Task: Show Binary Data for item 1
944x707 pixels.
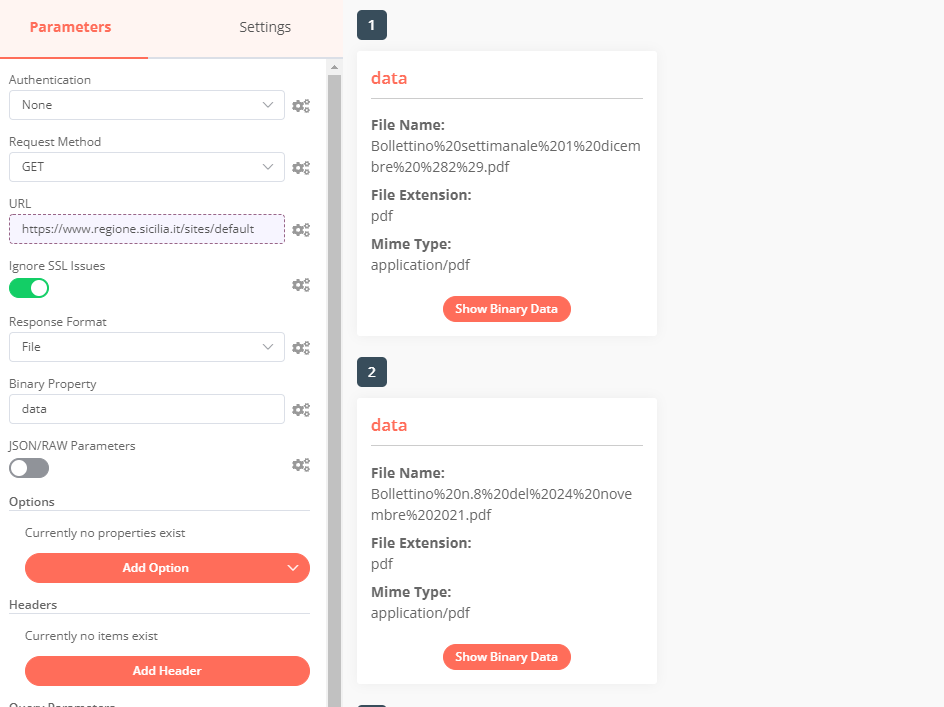Action: 506,309
